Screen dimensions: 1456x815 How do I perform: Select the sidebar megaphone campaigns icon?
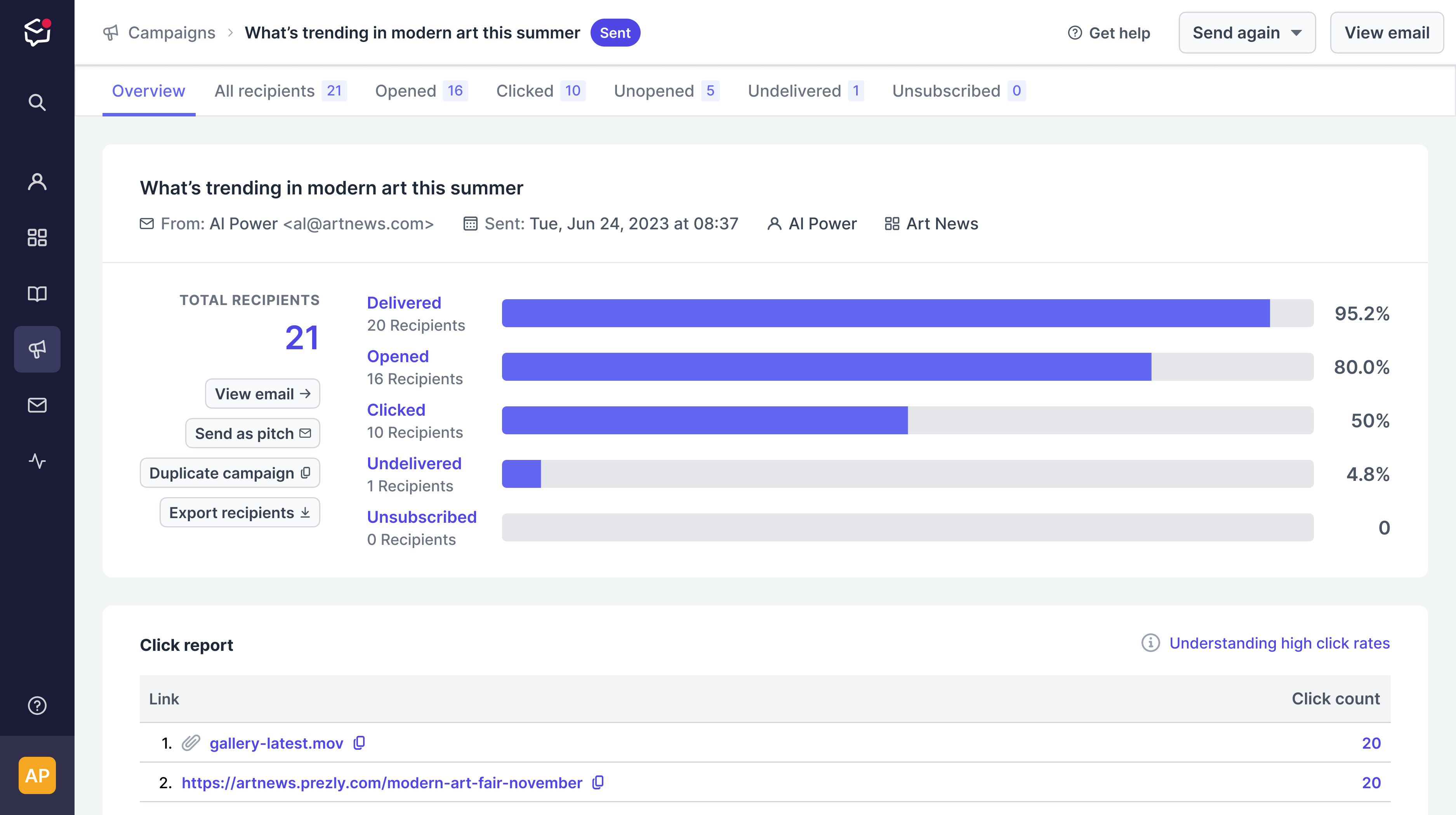click(x=37, y=349)
